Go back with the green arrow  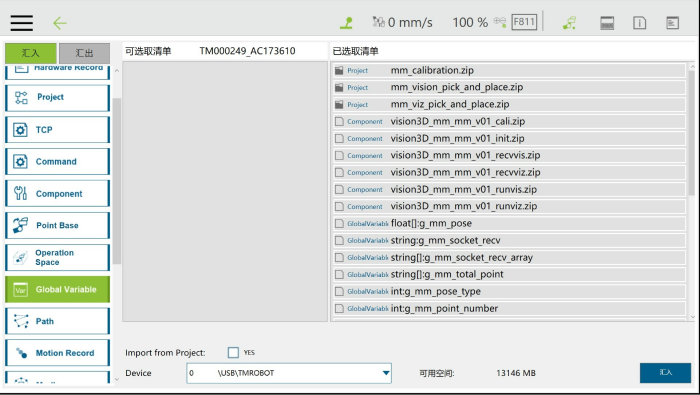tap(59, 23)
